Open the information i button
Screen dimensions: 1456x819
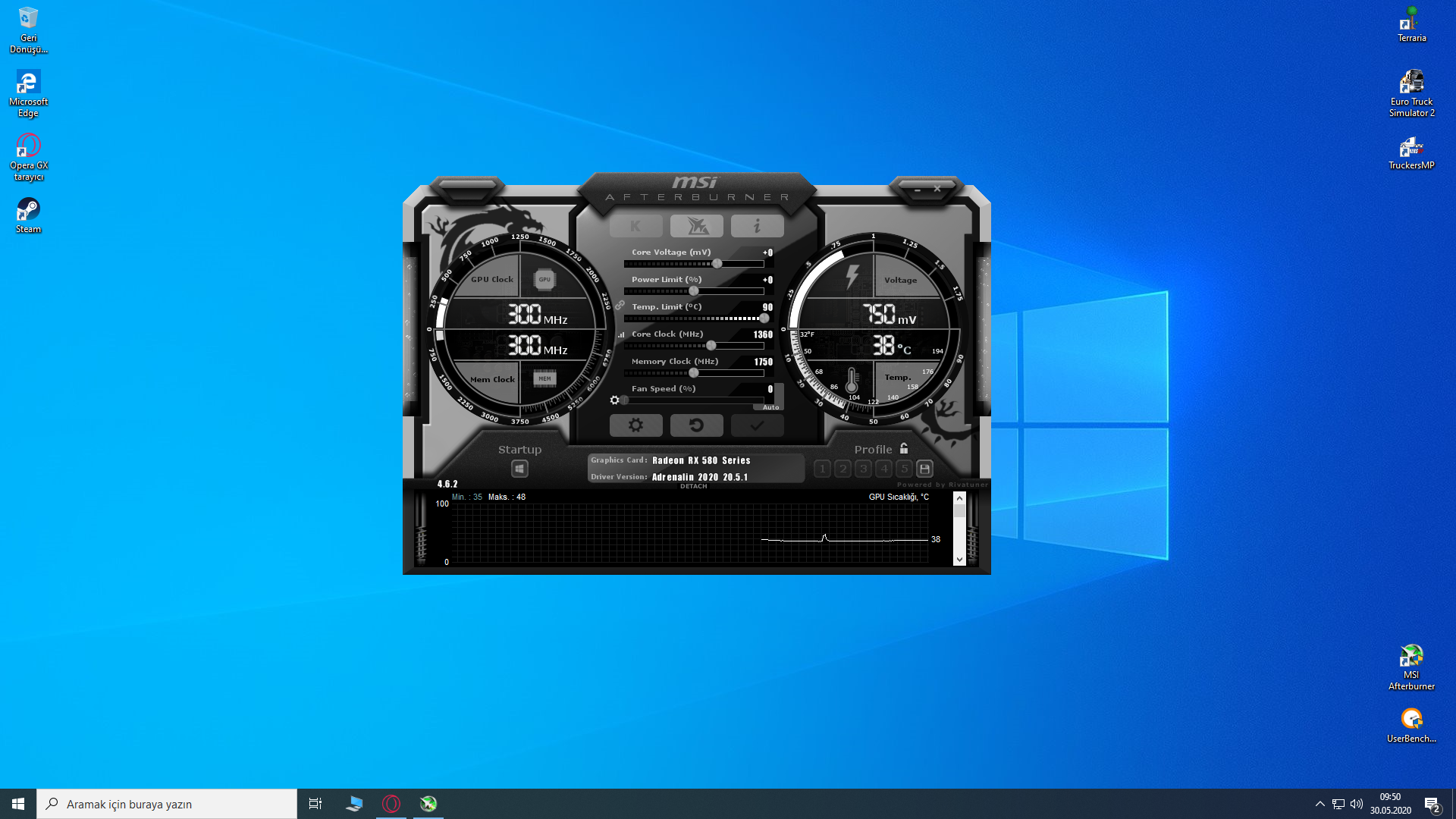pos(757,226)
